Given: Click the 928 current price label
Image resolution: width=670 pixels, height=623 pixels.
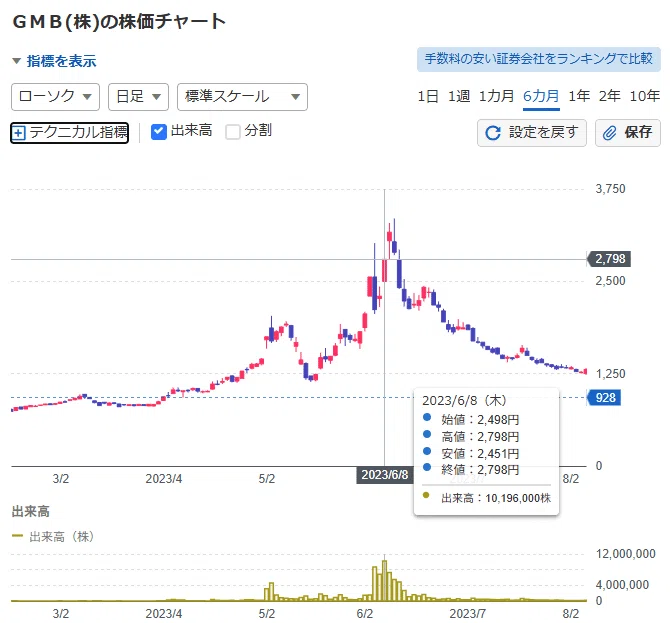Looking at the screenshot, I should coord(605,398).
